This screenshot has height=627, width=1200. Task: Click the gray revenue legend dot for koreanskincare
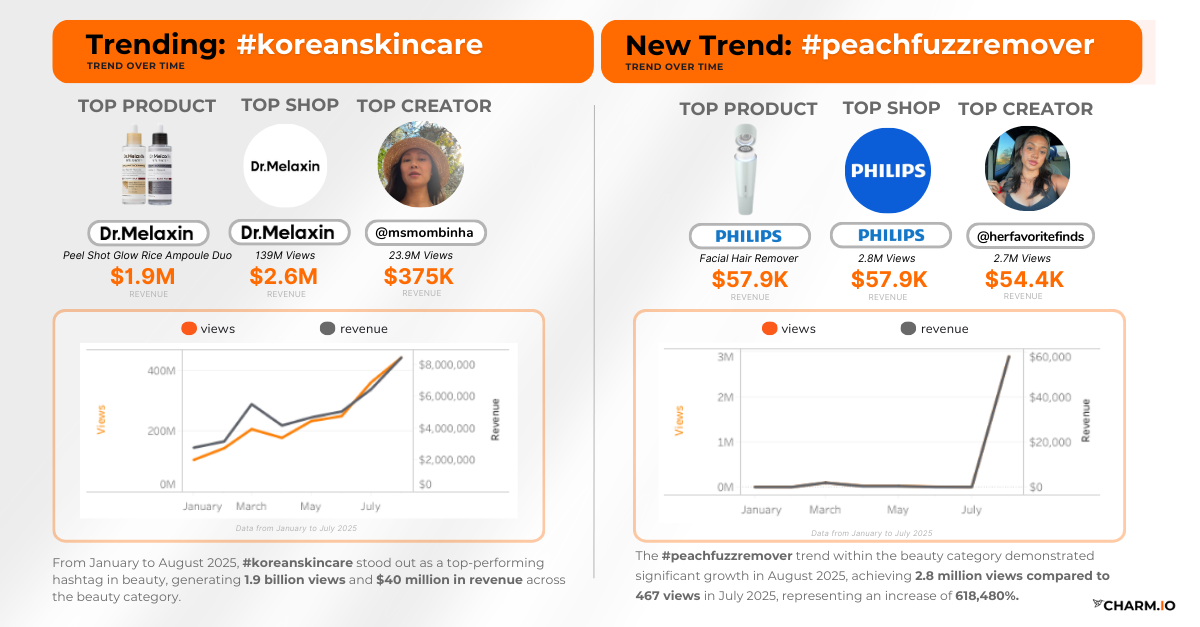[x=327, y=329]
